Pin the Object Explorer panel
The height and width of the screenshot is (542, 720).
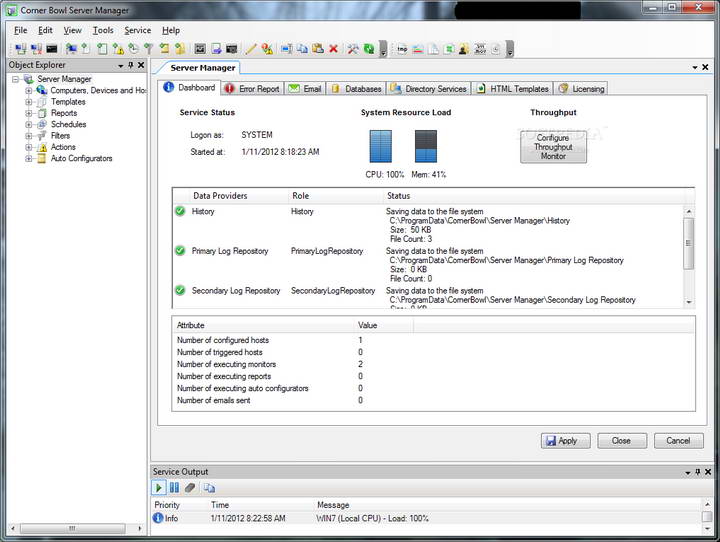(x=130, y=65)
